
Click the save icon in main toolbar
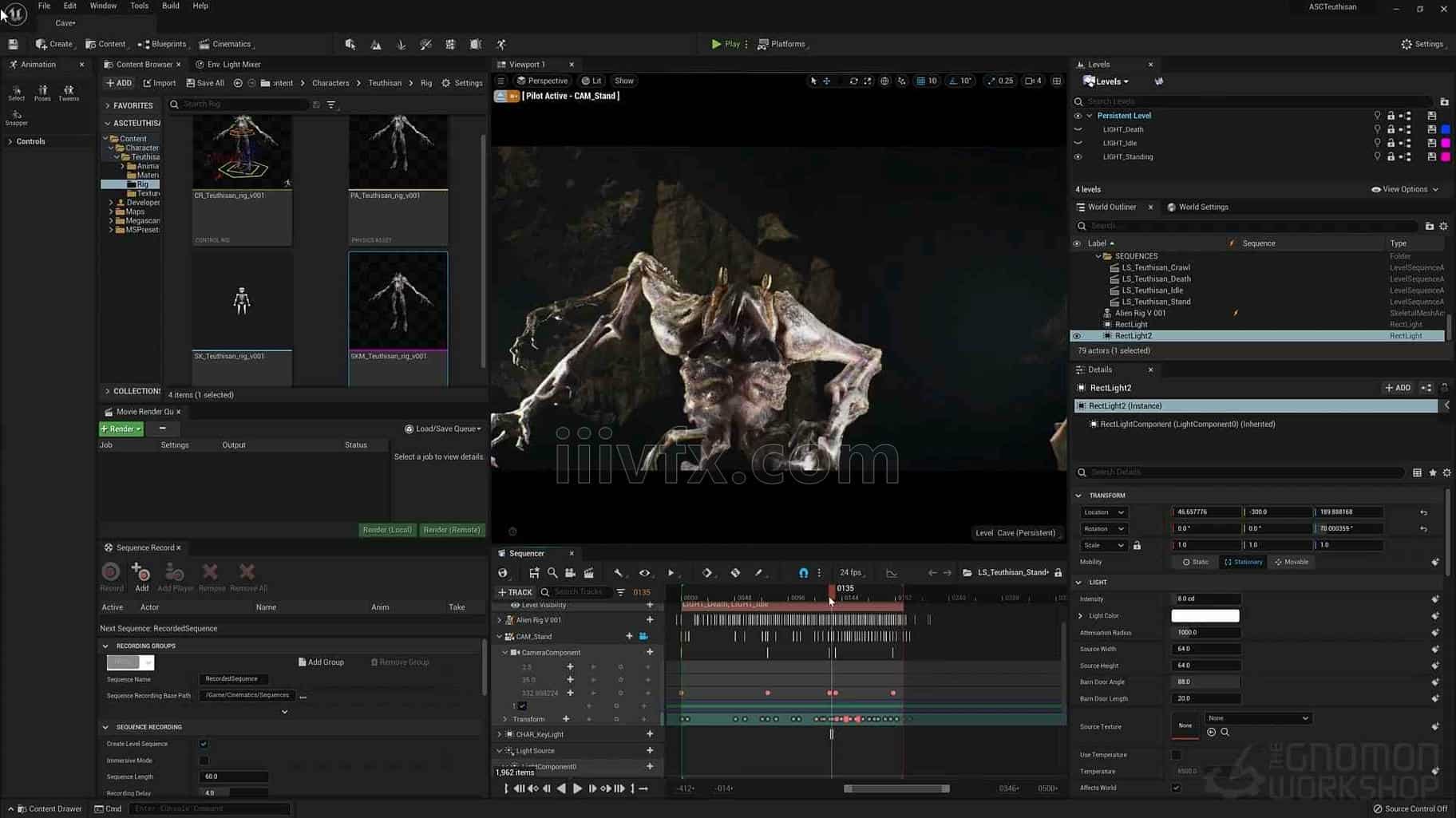click(13, 45)
